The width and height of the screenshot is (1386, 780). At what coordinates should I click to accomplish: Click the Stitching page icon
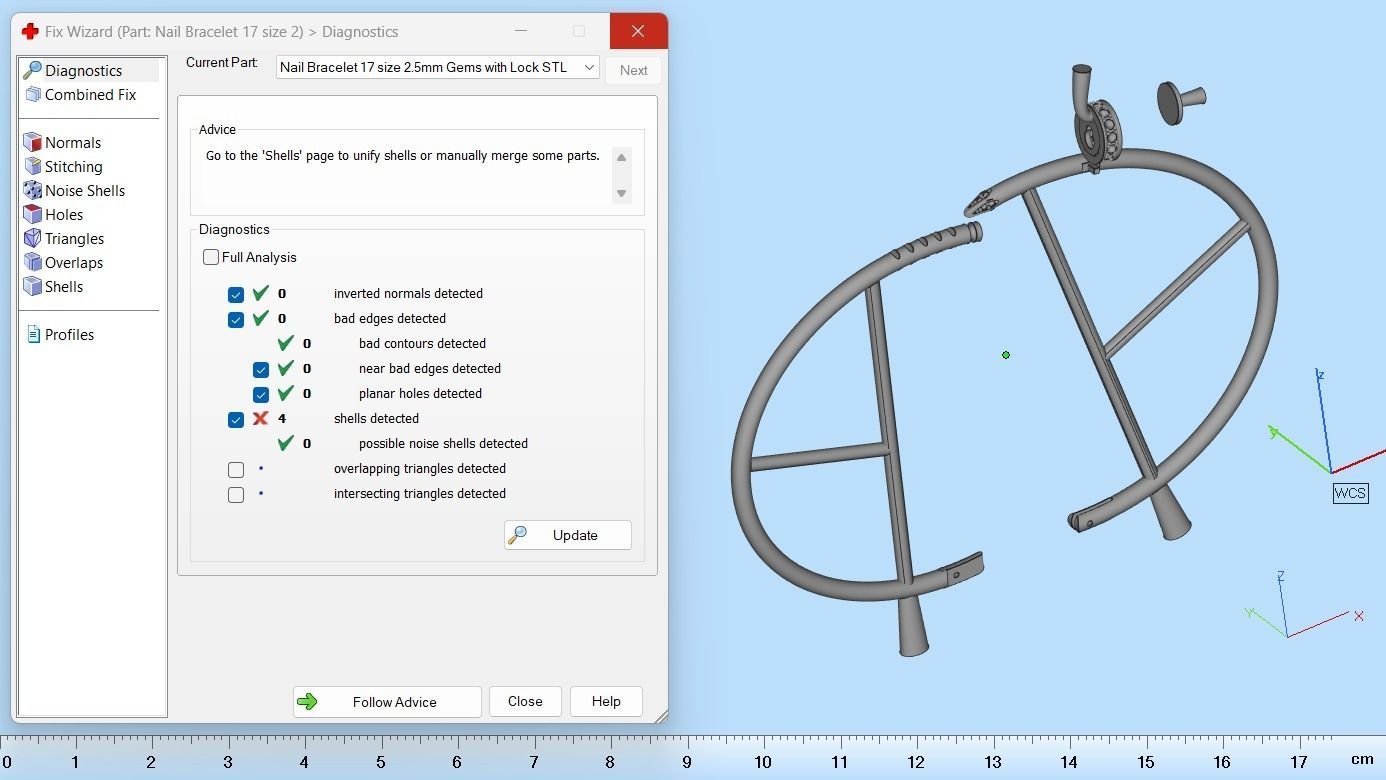point(32,166)
